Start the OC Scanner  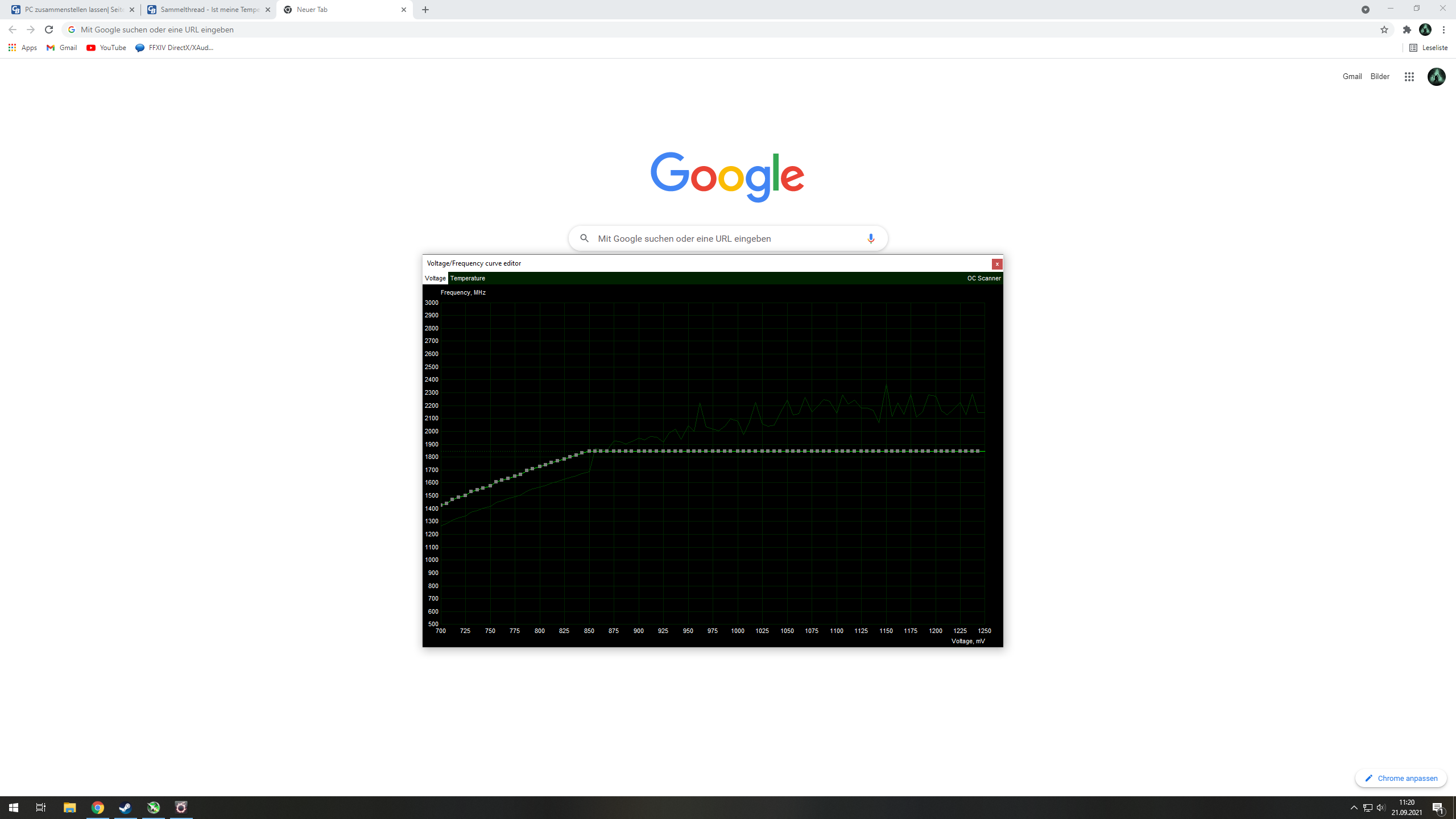(983, 278)
